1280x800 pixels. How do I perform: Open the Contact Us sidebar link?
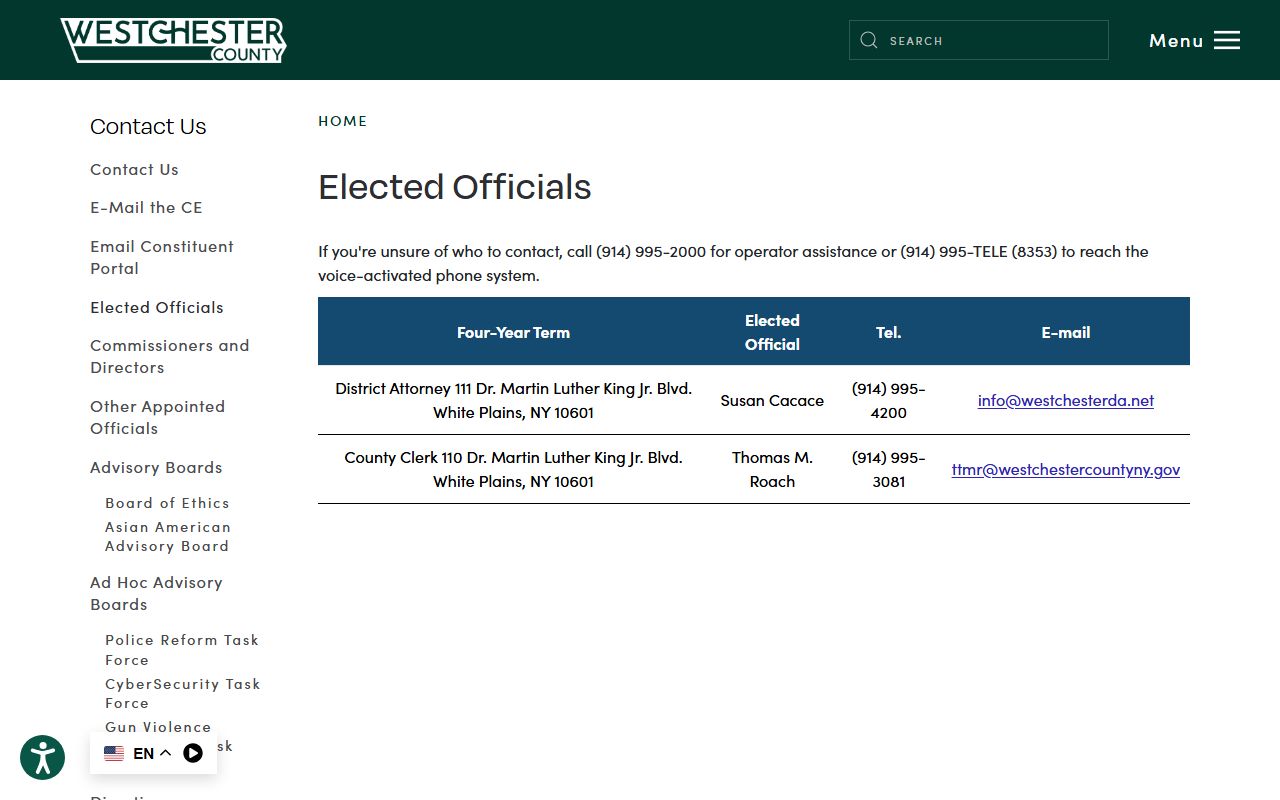(x=134, y=170)
